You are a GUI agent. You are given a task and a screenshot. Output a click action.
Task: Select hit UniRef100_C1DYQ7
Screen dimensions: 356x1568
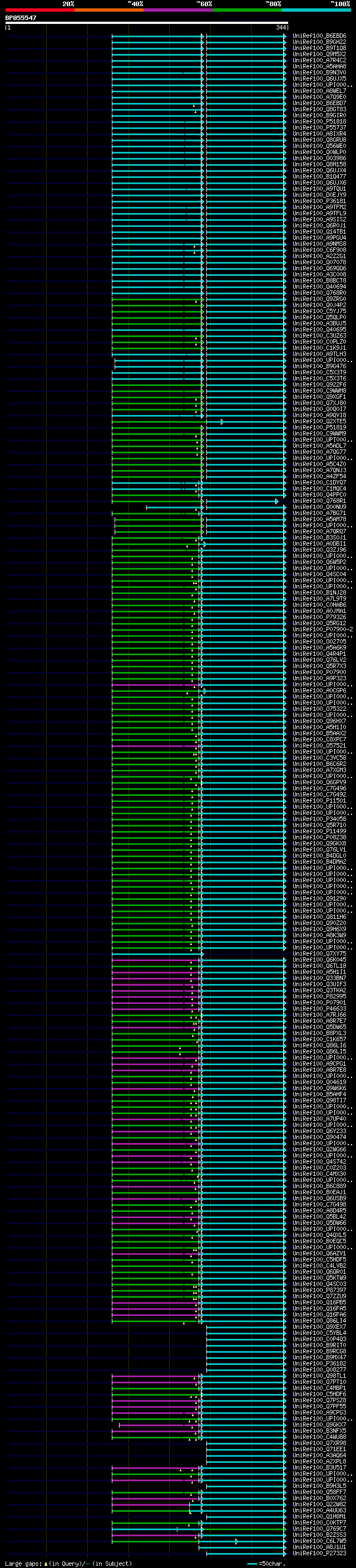coord(319,483)
